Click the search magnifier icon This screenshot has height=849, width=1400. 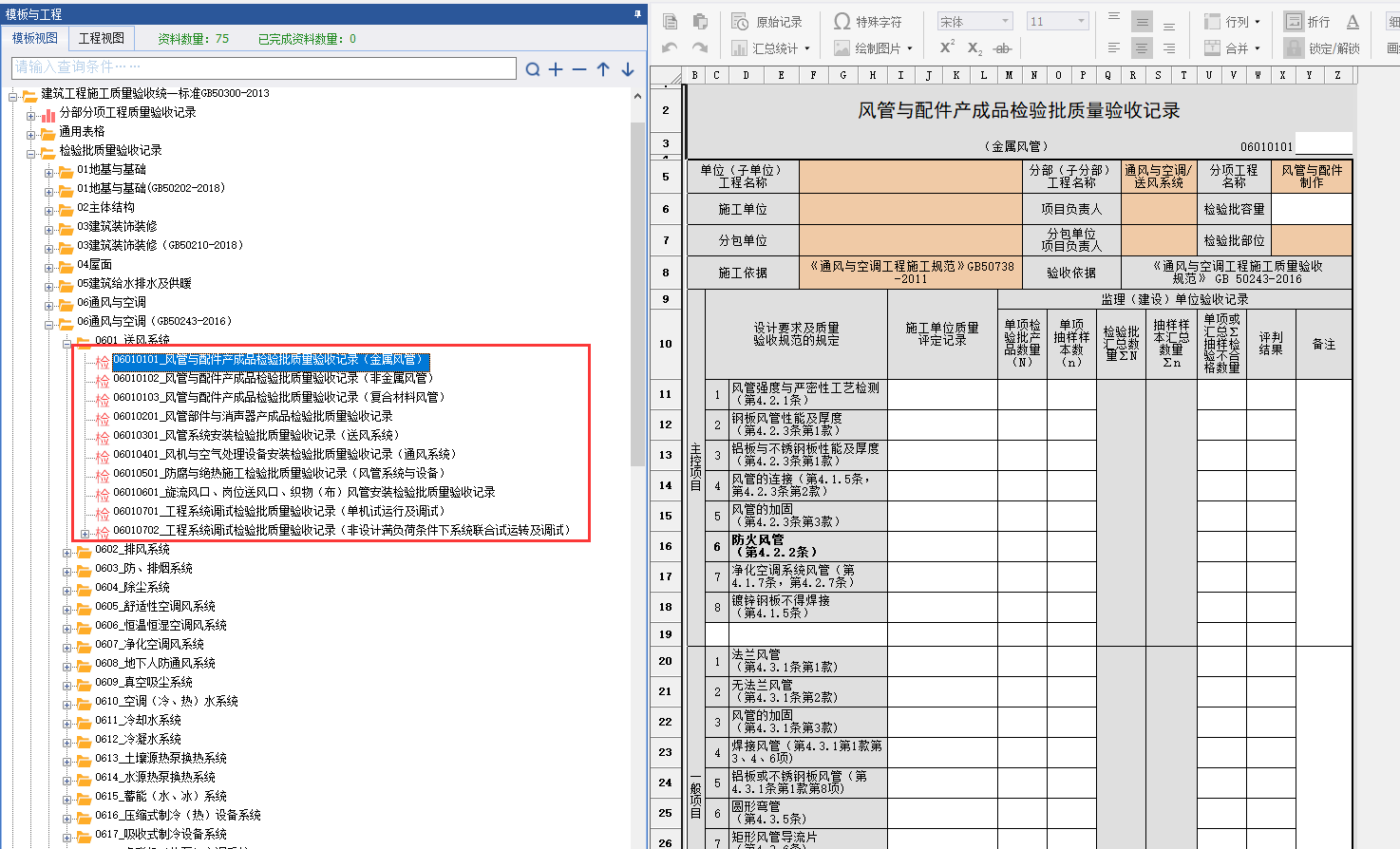click(x=533, y=69)
